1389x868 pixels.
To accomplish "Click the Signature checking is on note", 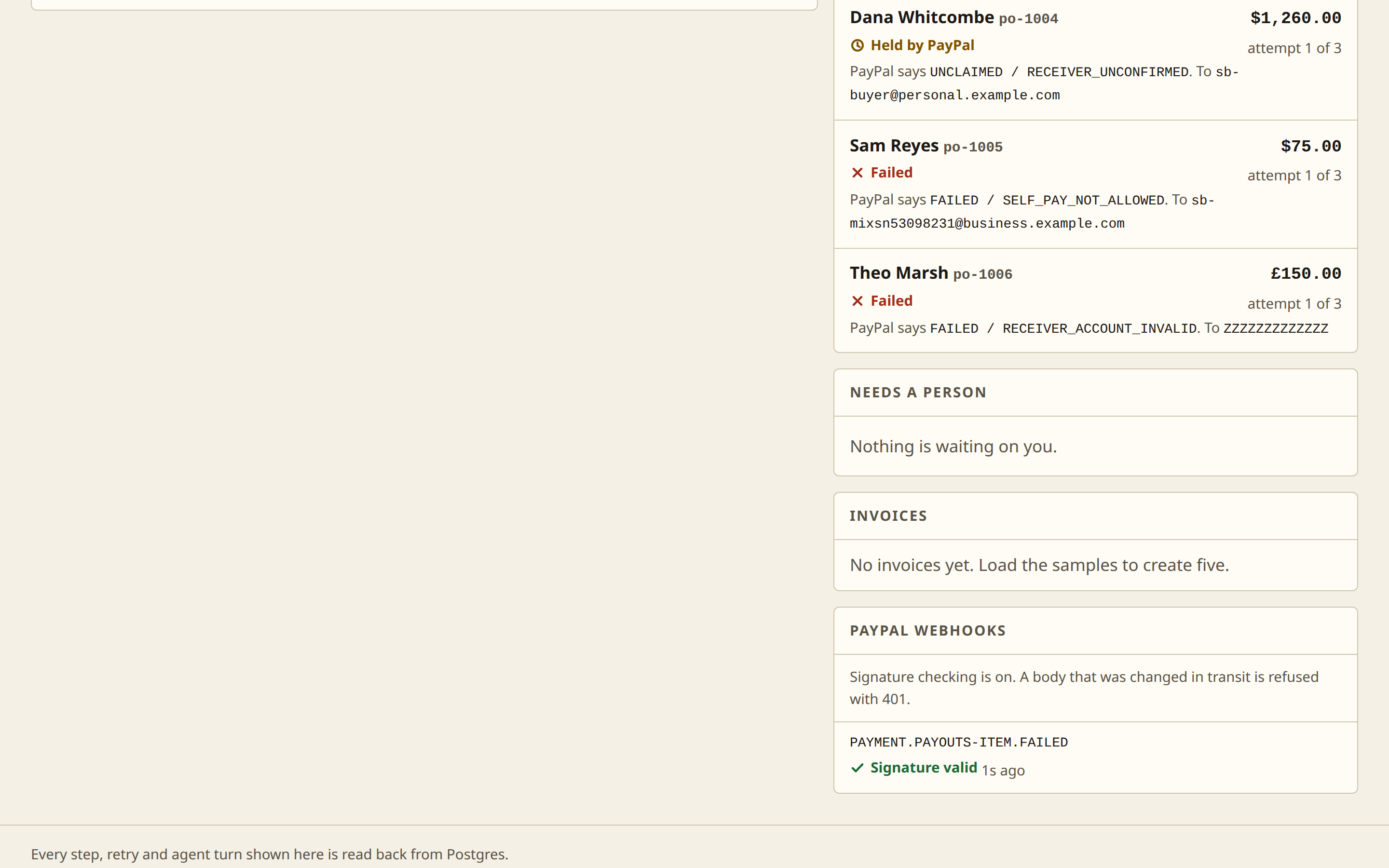I will (x=1084, y=688).
